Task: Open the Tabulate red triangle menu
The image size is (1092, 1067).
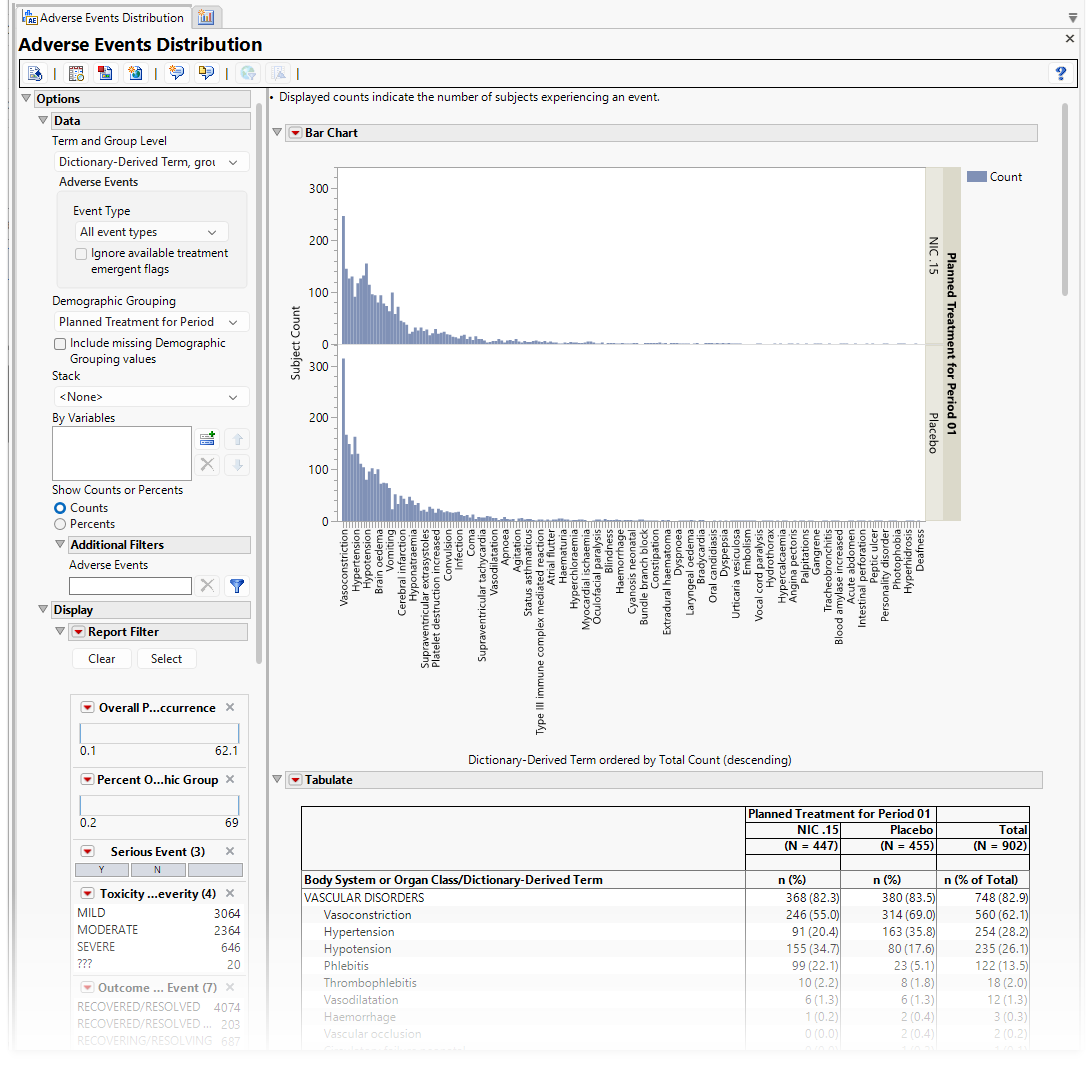Action: [x=295, y=780]
